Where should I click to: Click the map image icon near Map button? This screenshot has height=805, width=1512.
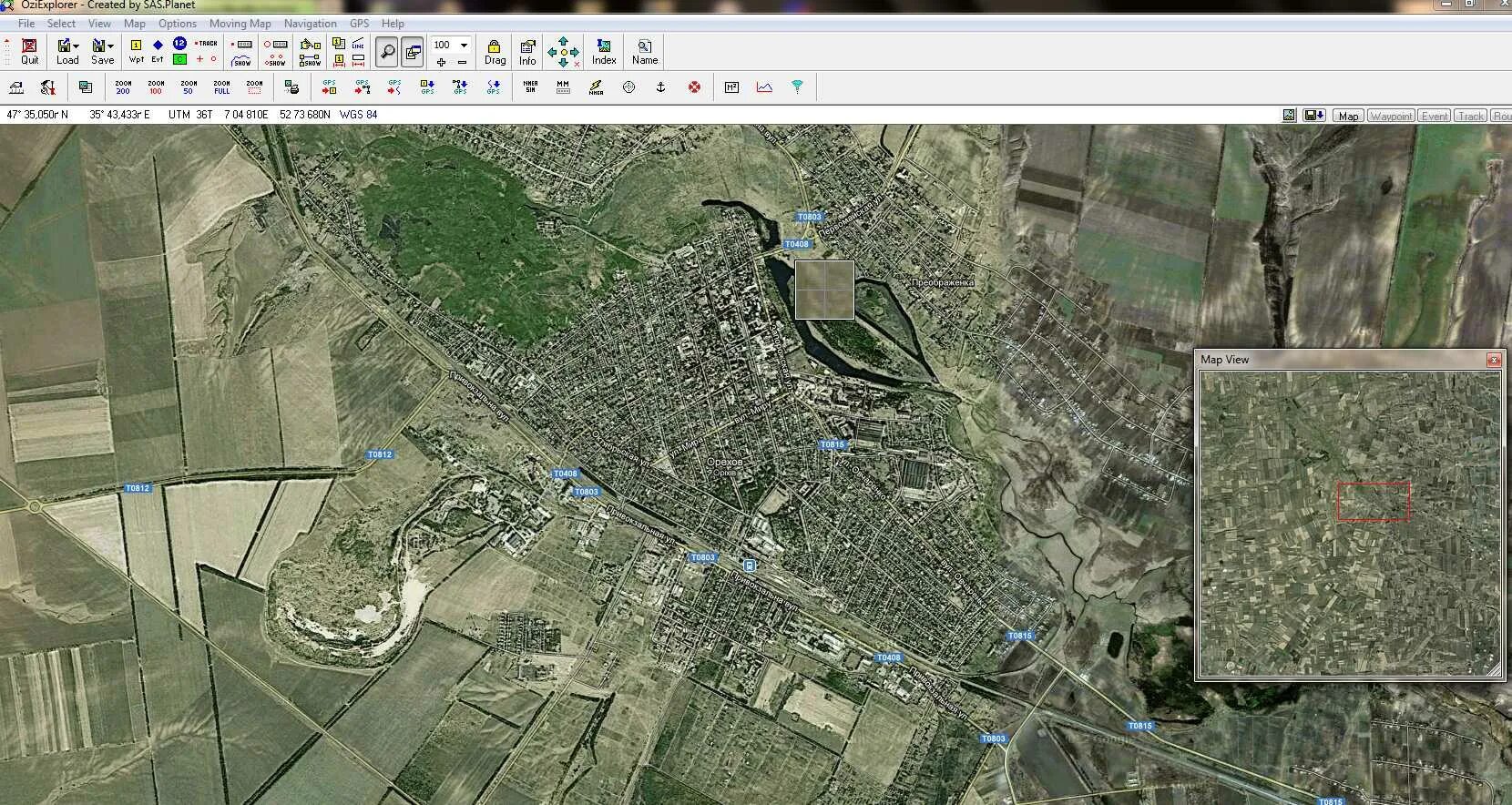click(x=1289, y=116)
